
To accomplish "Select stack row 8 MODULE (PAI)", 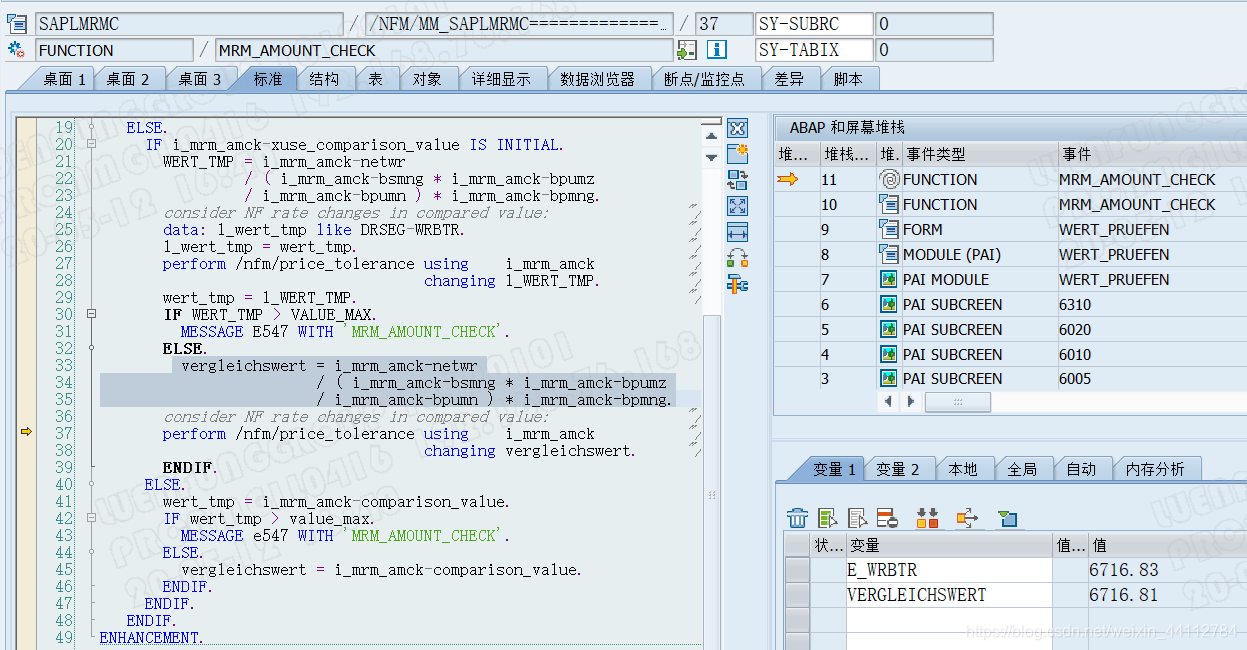I will (1010, 254).
